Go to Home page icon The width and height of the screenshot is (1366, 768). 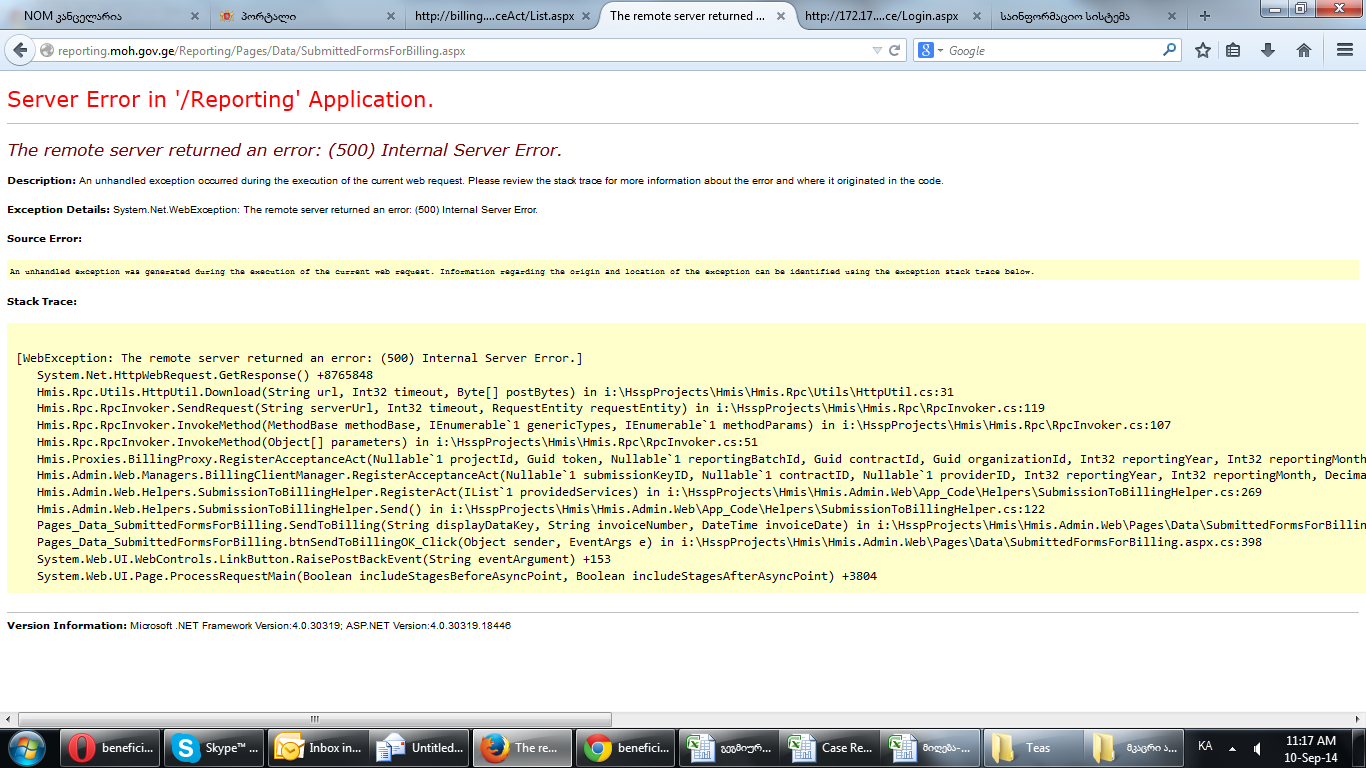tap(1304, 50)
